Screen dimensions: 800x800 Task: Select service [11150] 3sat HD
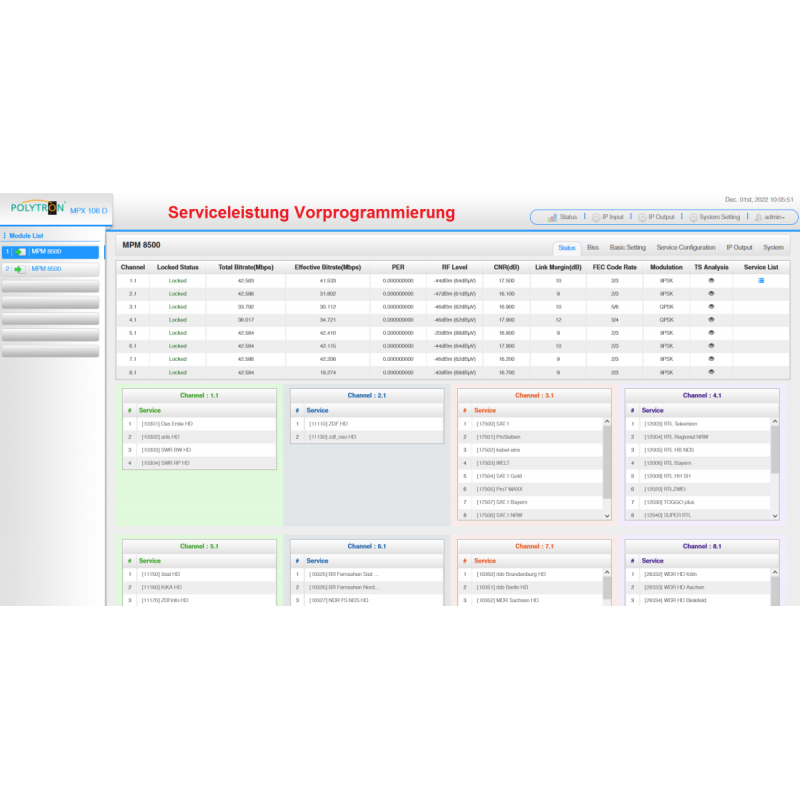[199, 574]
